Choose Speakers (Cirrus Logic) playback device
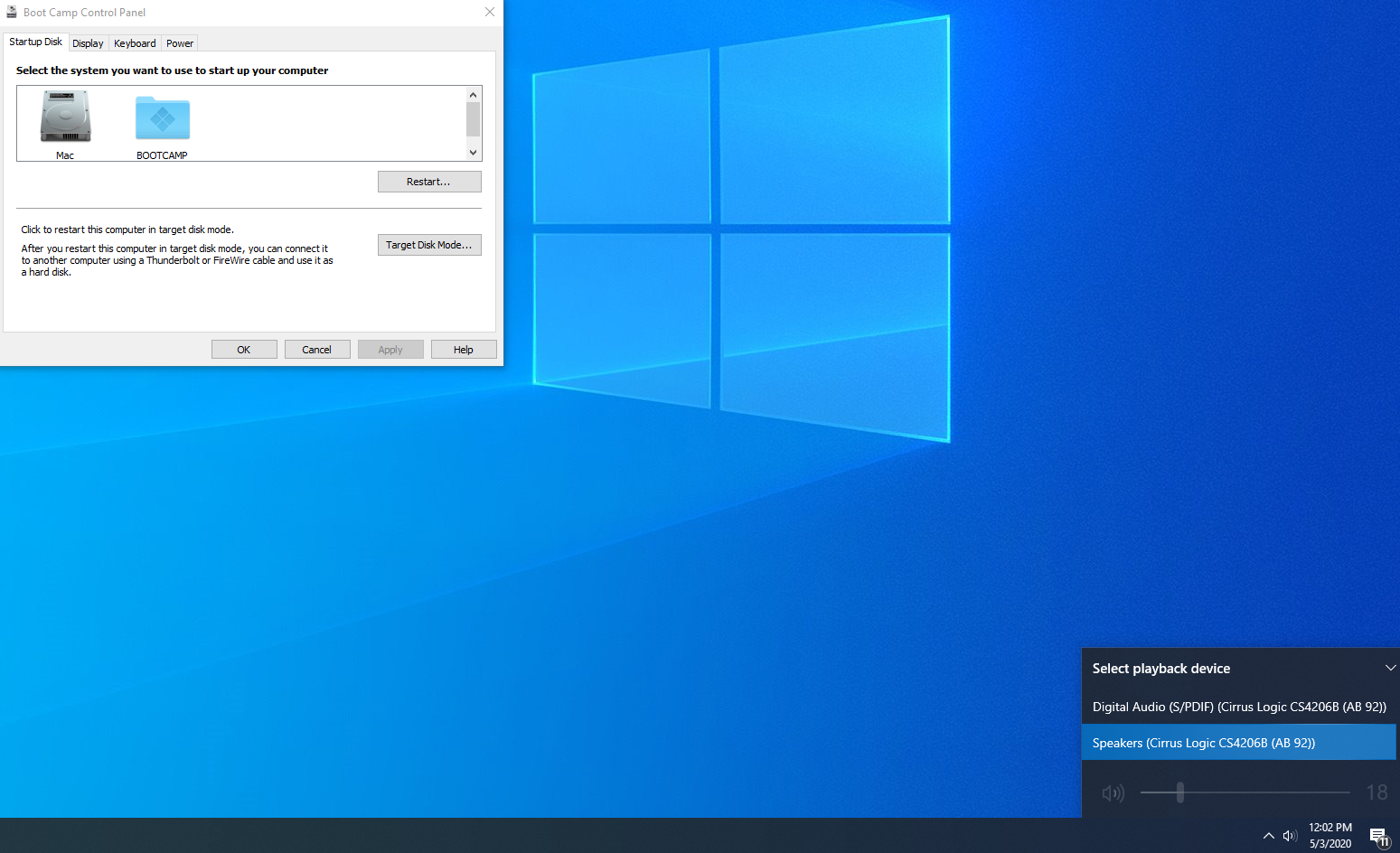Screen dimensions: 1400x853 point(1239,743)
